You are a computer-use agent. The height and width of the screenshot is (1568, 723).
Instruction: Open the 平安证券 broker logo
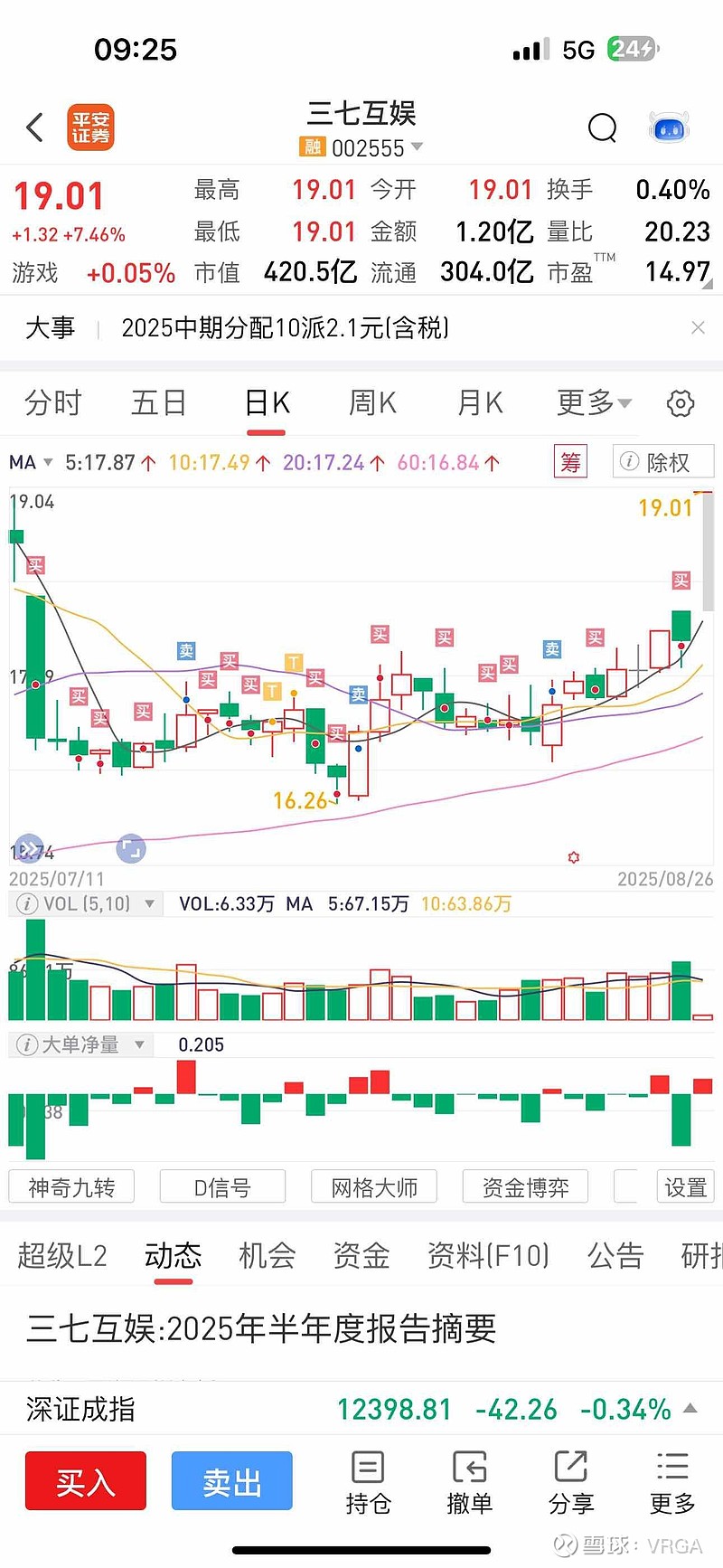pyautogui.click(x=90, y=128)
